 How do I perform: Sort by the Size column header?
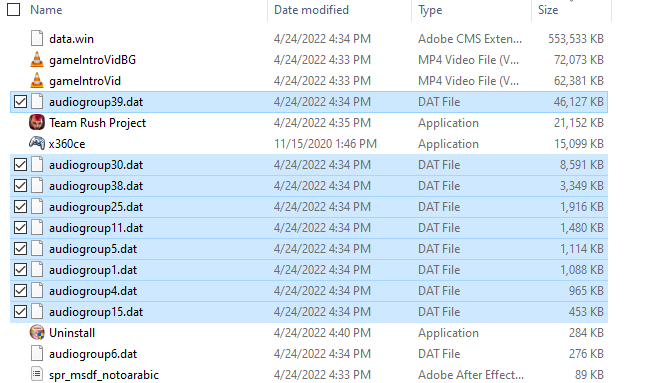548,9
